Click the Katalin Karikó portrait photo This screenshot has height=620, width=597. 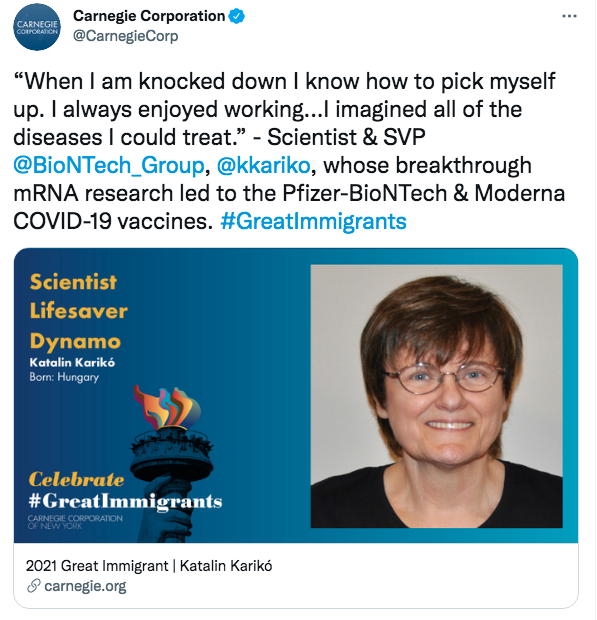point(436,396)
